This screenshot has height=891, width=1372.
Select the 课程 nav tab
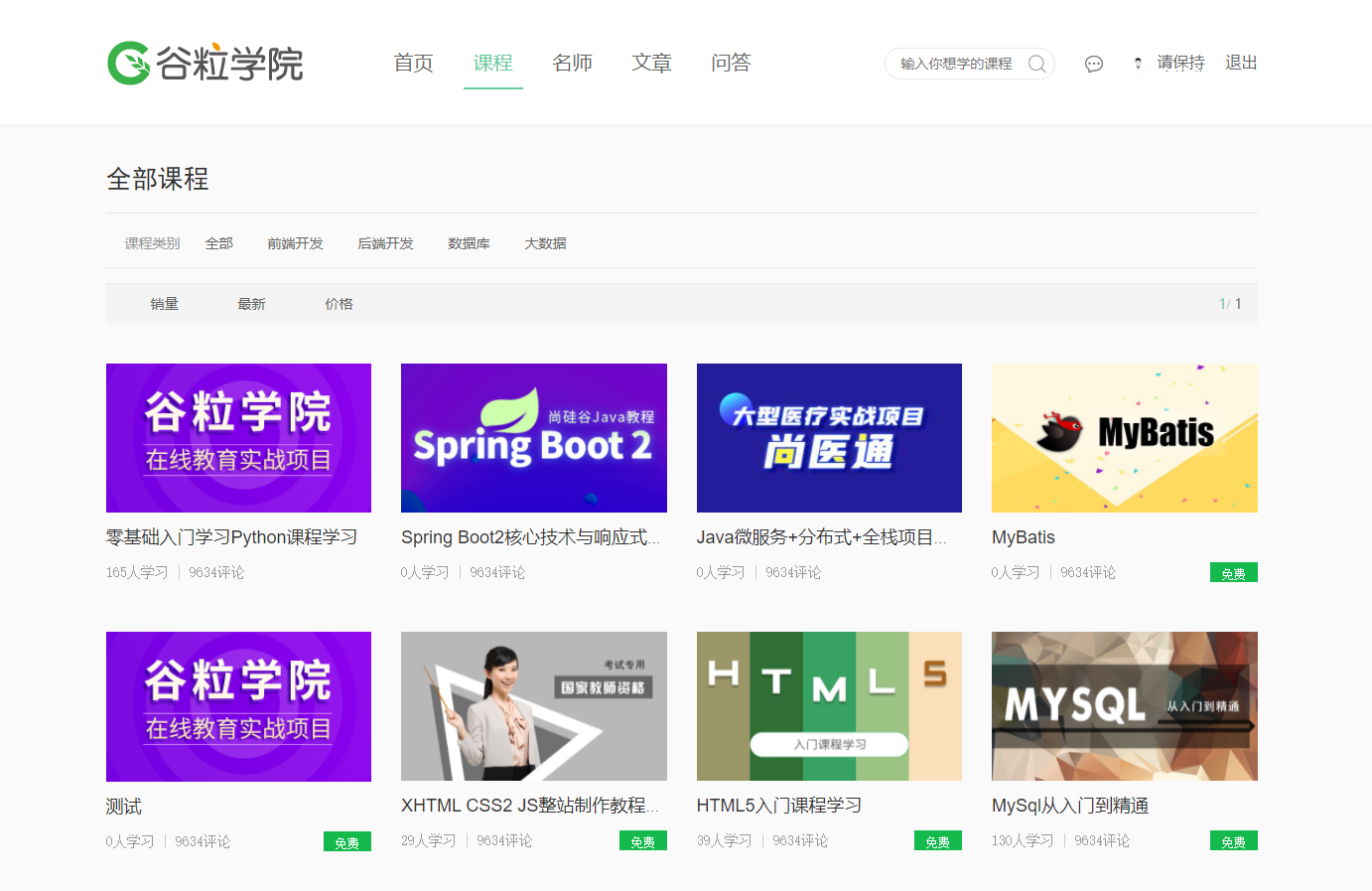pos(493,63)
